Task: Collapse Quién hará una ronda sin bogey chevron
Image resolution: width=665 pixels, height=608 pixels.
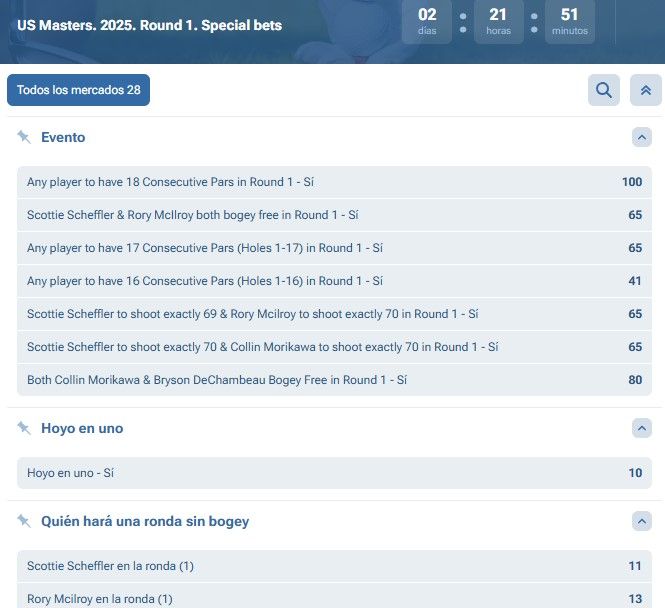Action: (642, 521)
